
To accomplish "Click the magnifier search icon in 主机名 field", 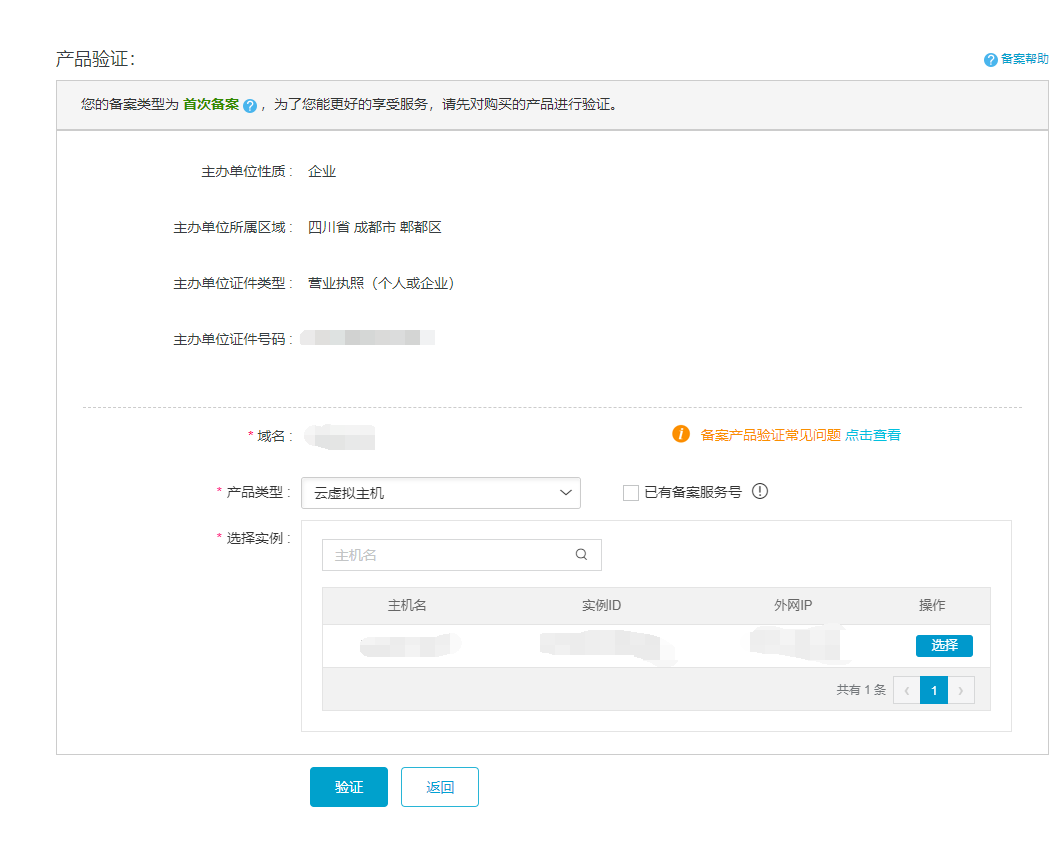I will pyautogui.click(x=581, y=554).
